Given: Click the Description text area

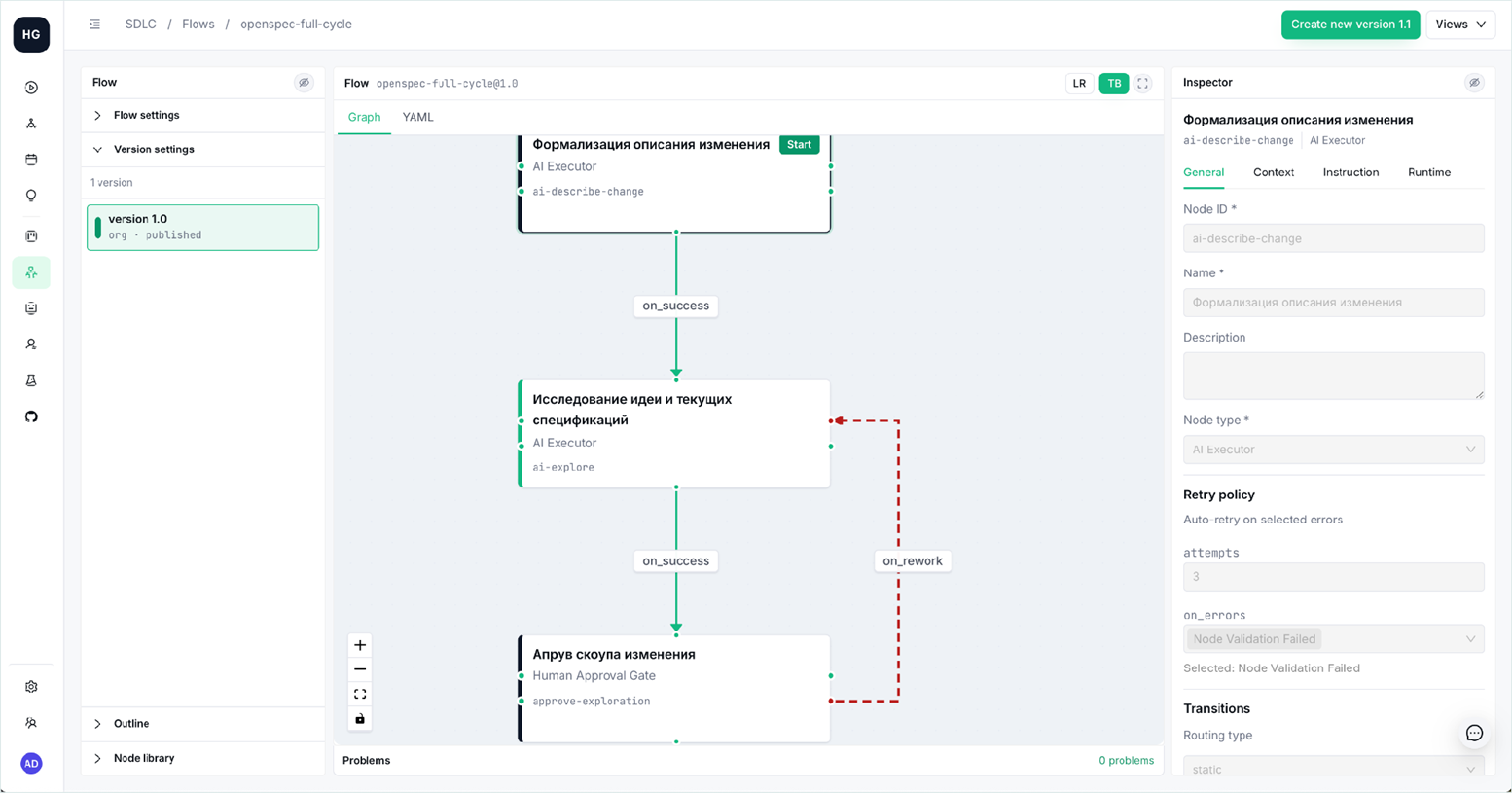Looking at the screenshot, I should tap(1333, 376).
